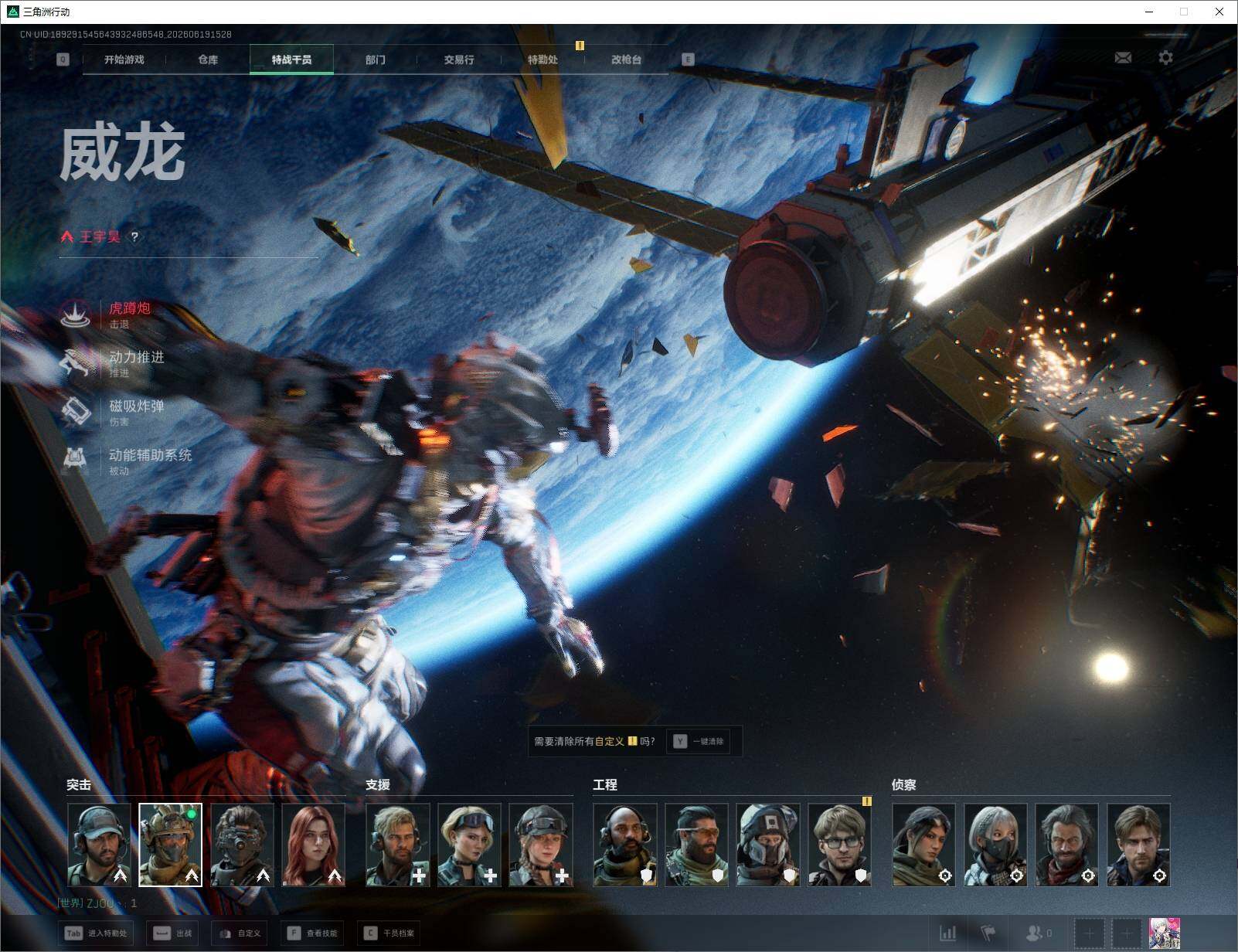This screenshot has height=952, width=1238.
Task: Click the 查看技能 F button
Action: tap(312, 933)
